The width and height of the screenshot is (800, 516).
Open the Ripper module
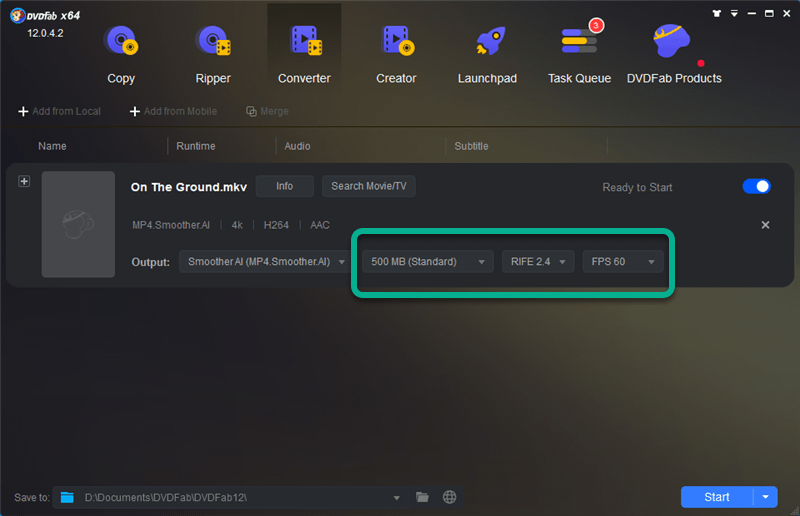coord(213,54)
